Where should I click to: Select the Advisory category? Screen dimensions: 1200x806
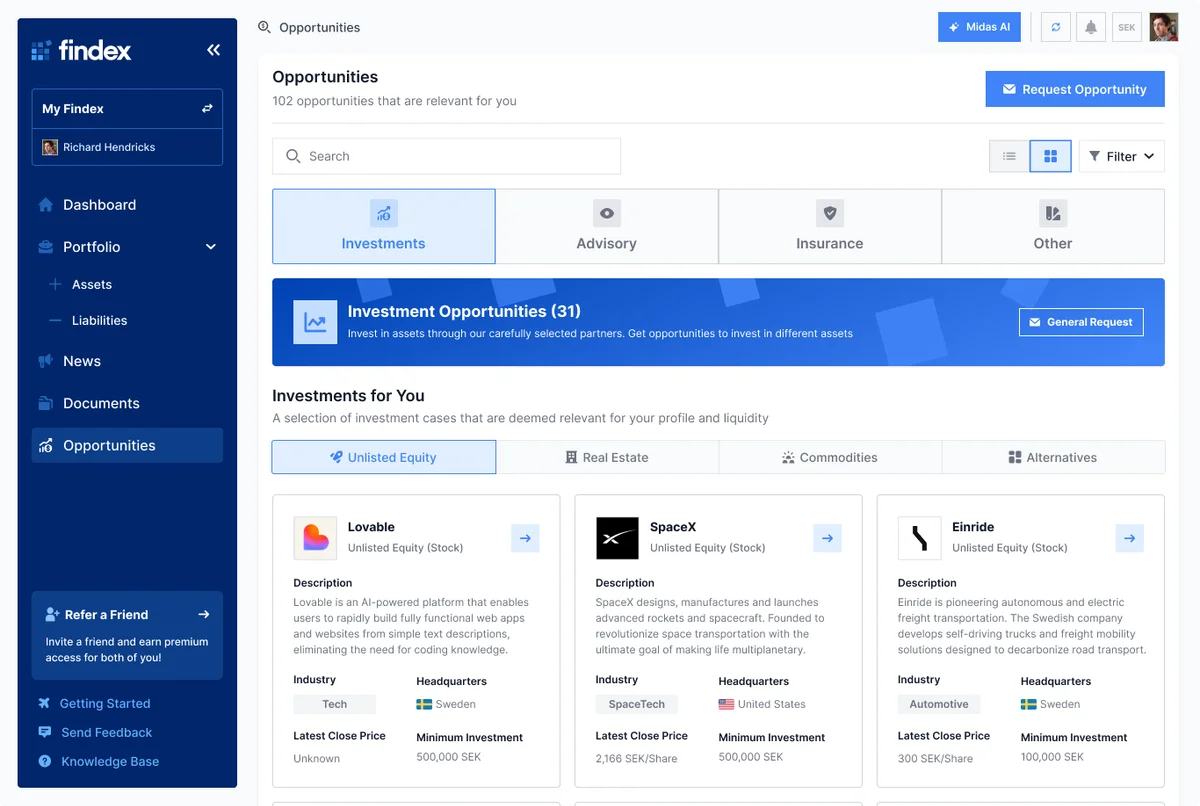606,226
